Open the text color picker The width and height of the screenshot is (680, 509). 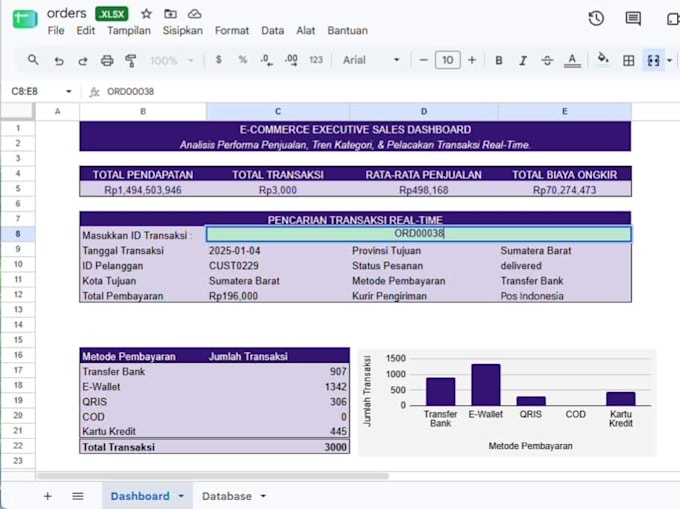pos(572,60)
